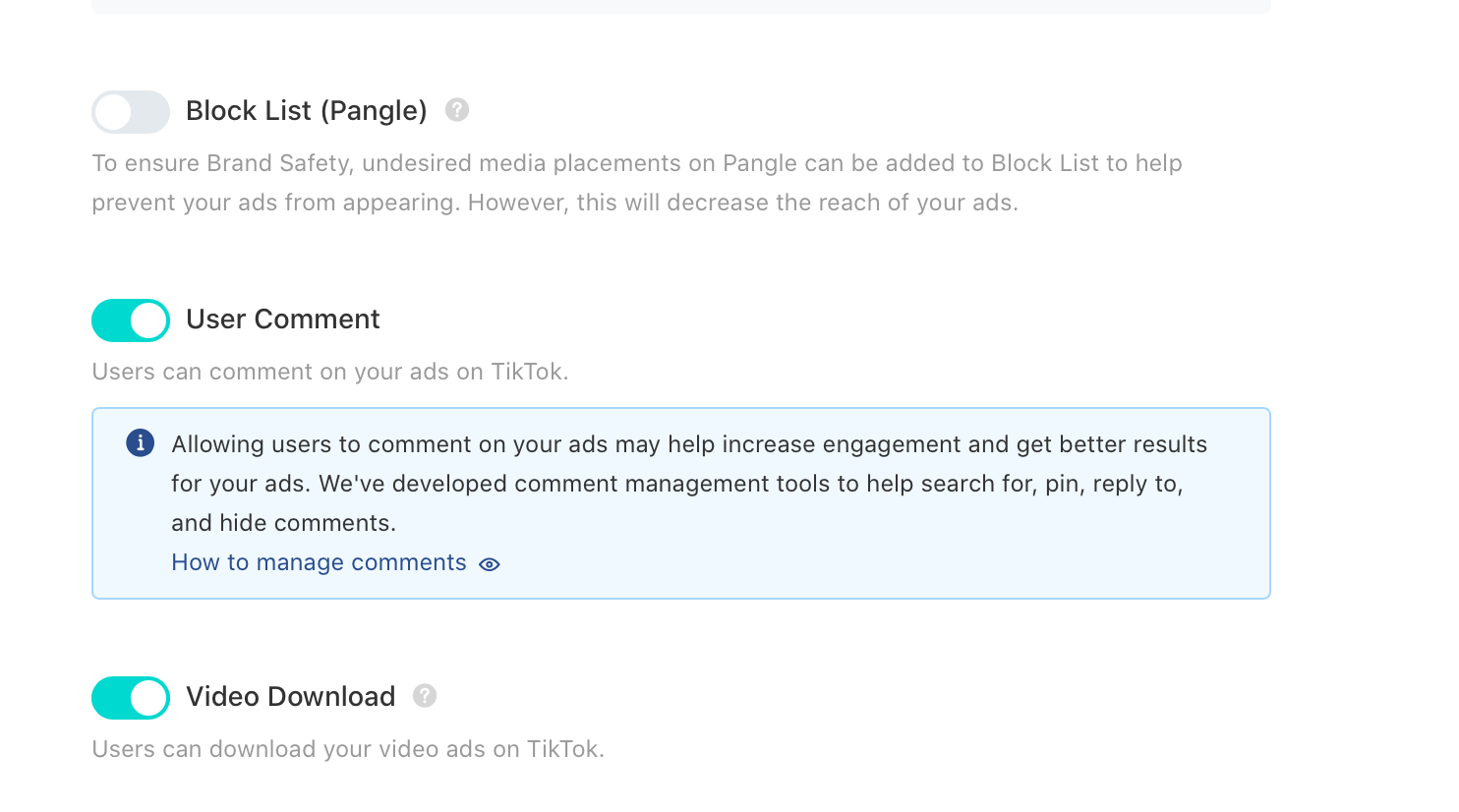Screen dimensions: 1459x812
Task: Click the question mark icon next to Video Download
Action: (425, 696)
